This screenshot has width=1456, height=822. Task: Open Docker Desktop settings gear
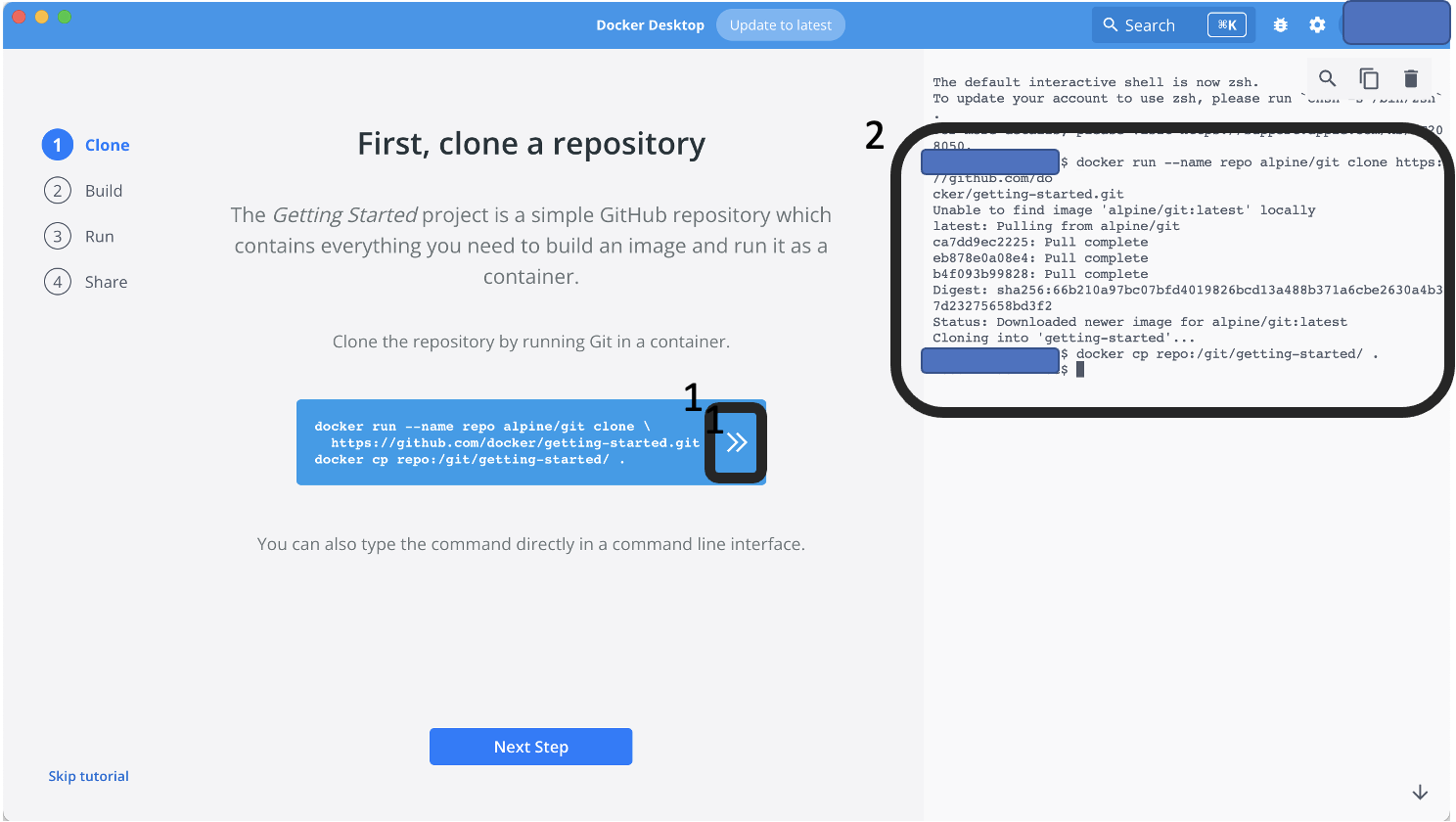pyautogui.click(x=1317, y=25)
